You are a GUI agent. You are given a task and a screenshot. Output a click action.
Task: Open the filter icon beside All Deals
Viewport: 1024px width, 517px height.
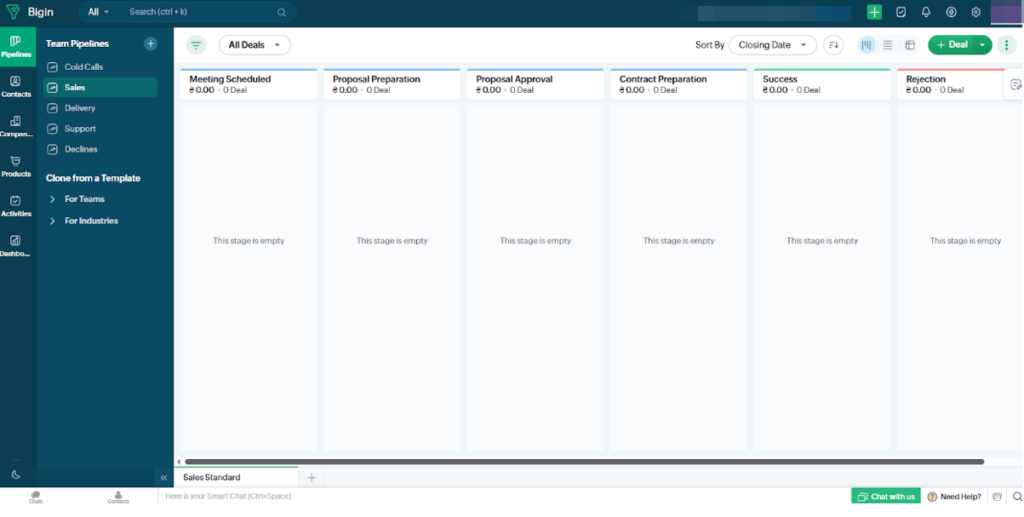(x=196, y=45)
